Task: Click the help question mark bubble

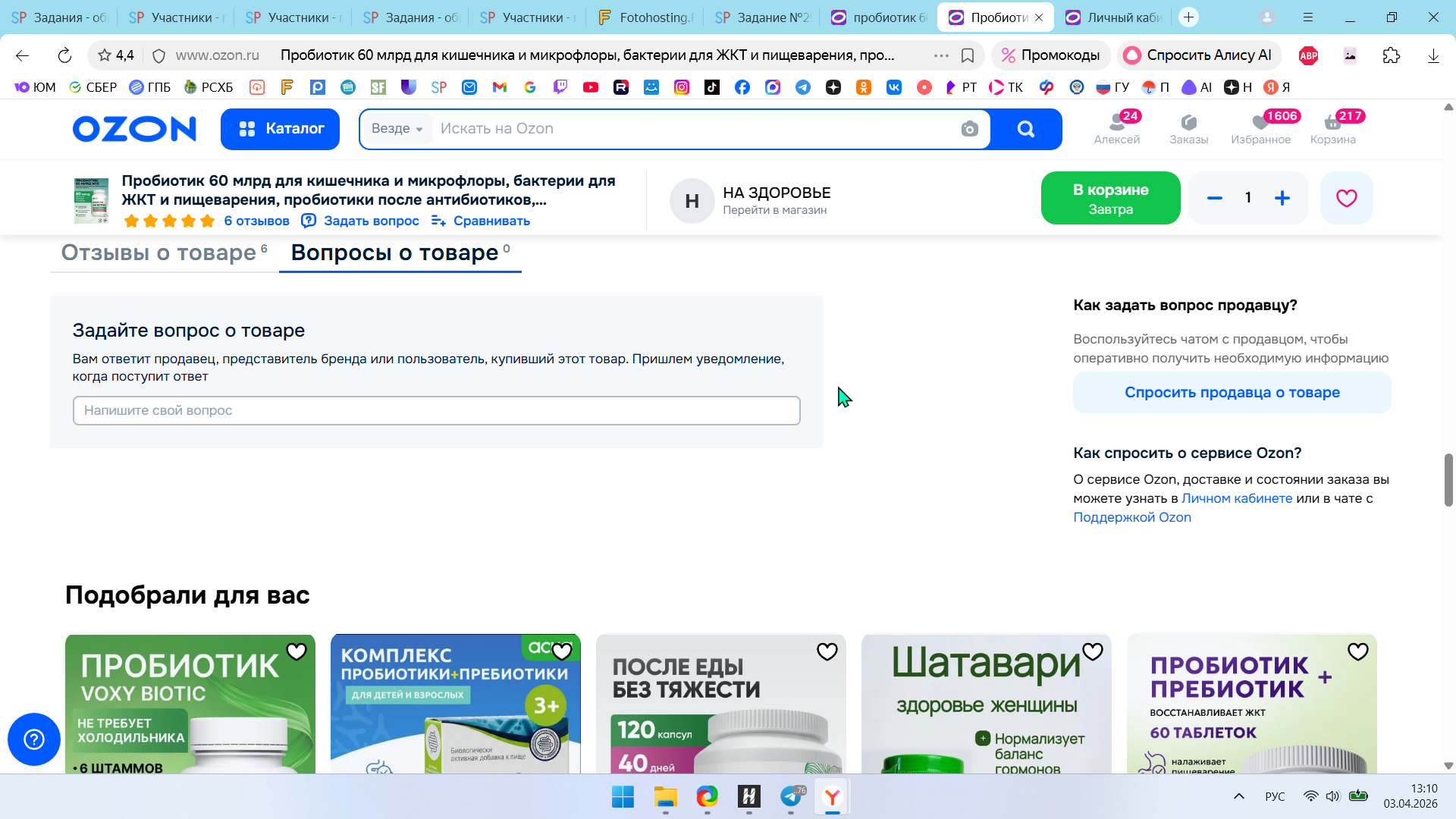Action: [x=34, y=739]
